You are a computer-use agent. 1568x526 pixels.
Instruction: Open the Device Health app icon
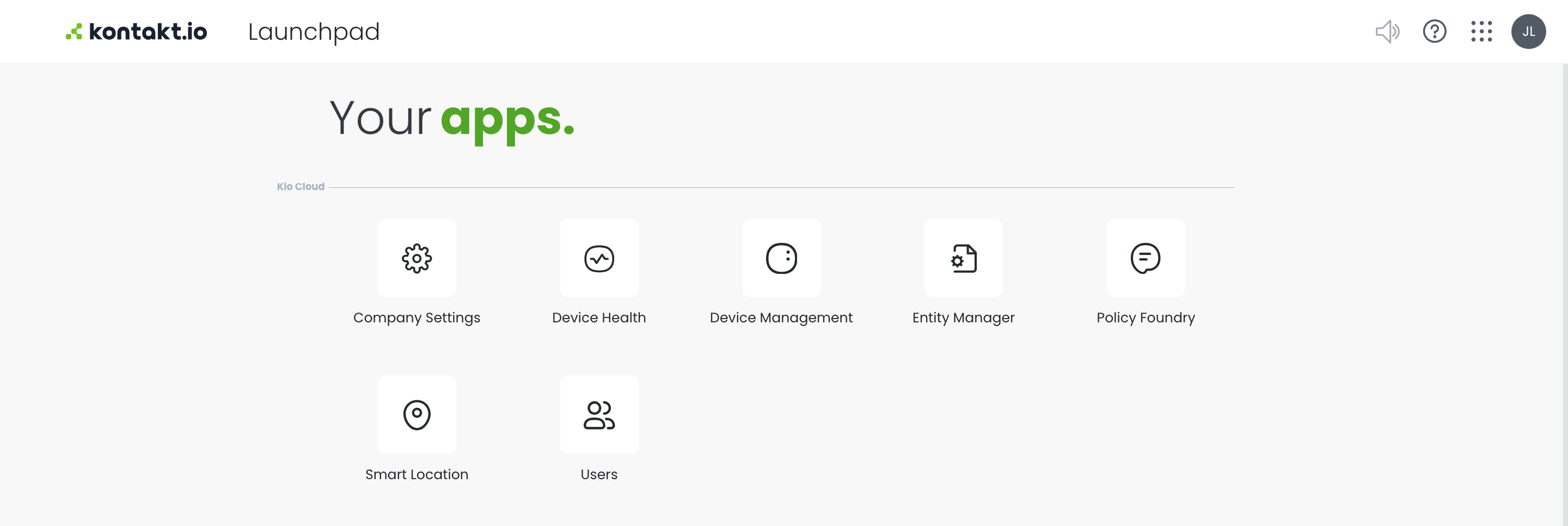[599, 258]
